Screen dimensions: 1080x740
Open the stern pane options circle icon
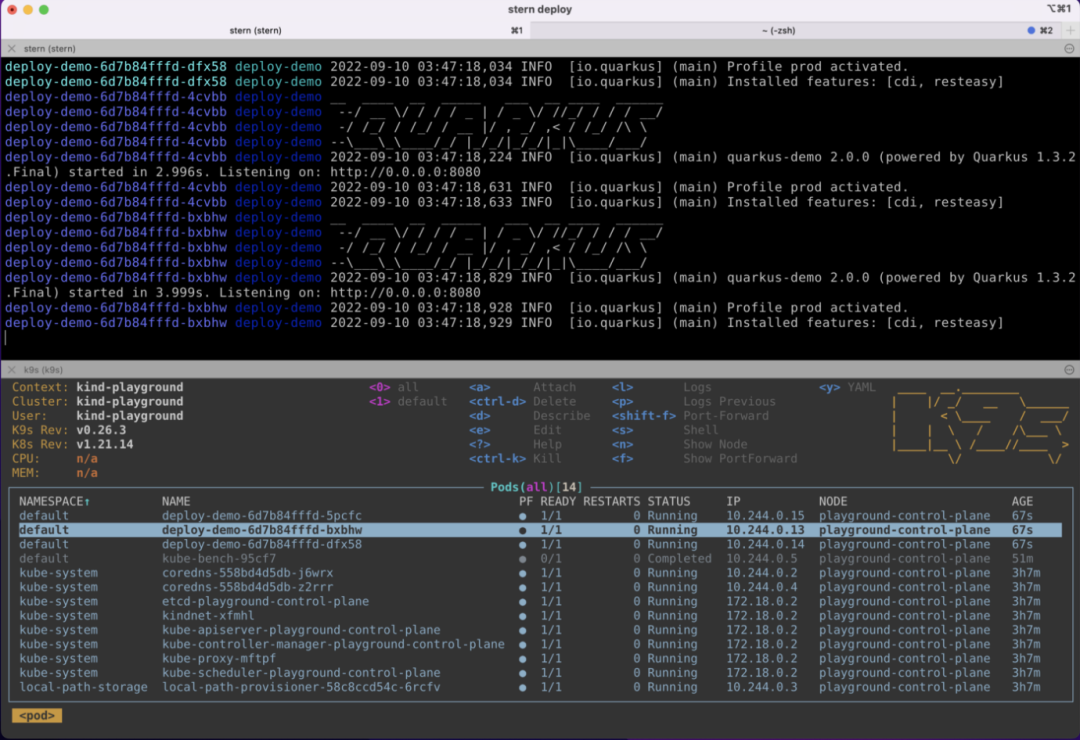(x=1069, y=49)
